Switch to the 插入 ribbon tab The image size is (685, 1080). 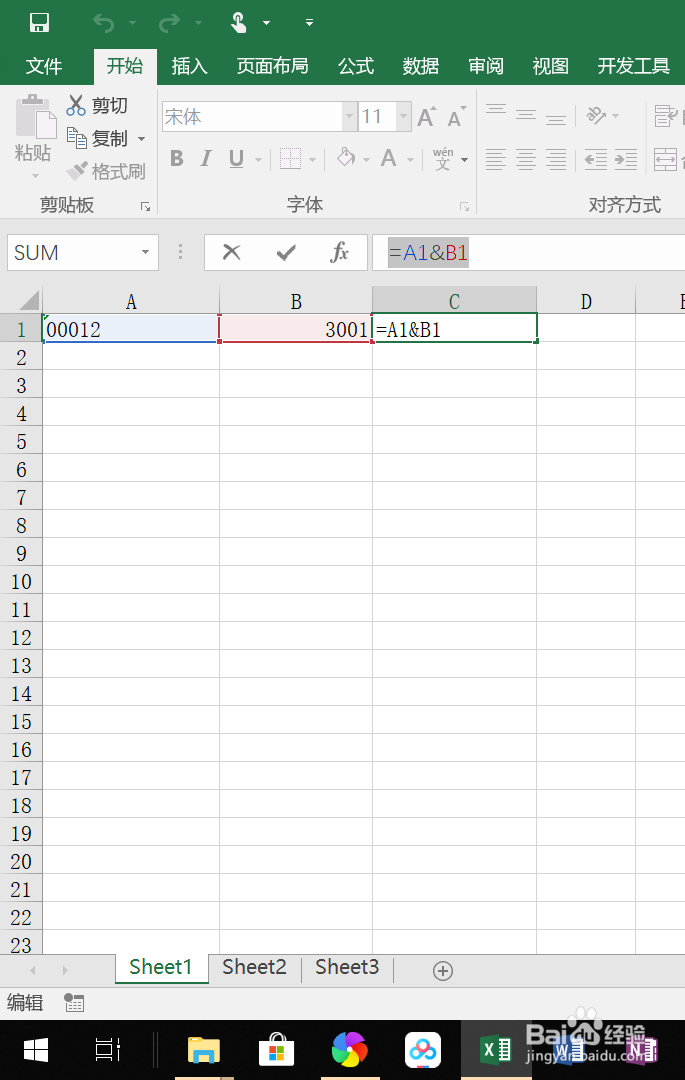pos(189,66)
